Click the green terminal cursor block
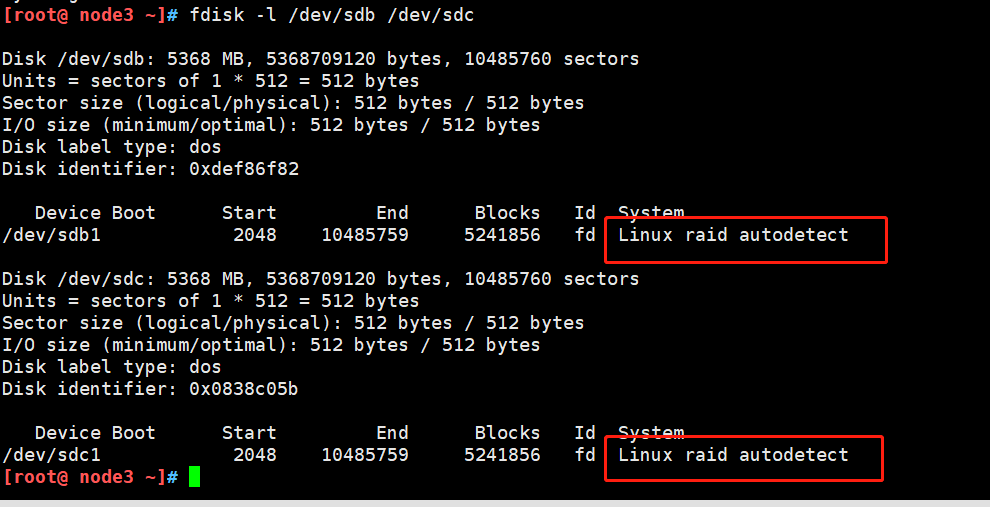This screenshot has width=990, height=507. pyautogui.click(x=194, y=477)
